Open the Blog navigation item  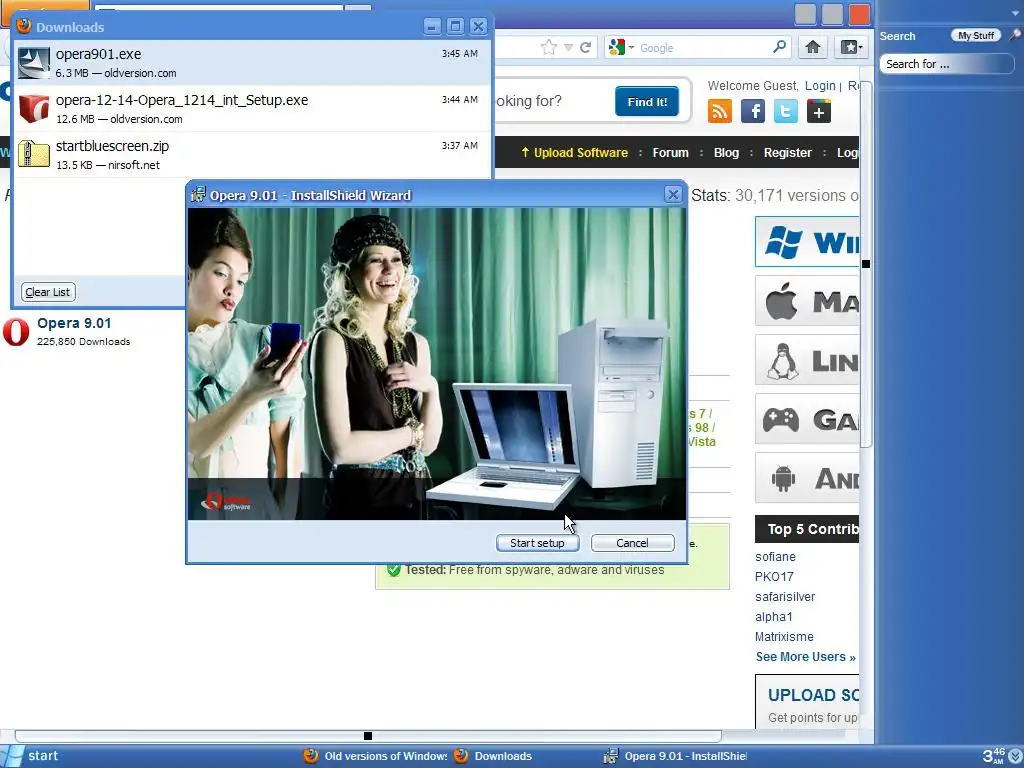[x=726, y=152]
